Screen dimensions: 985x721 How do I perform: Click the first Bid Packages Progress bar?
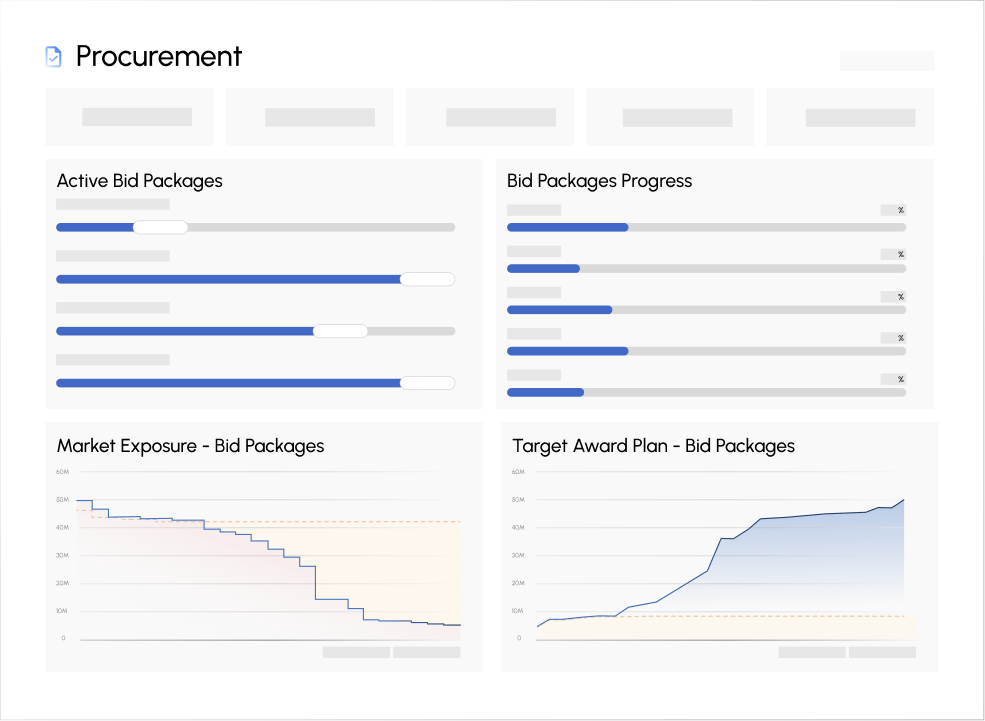pos(706,227)
